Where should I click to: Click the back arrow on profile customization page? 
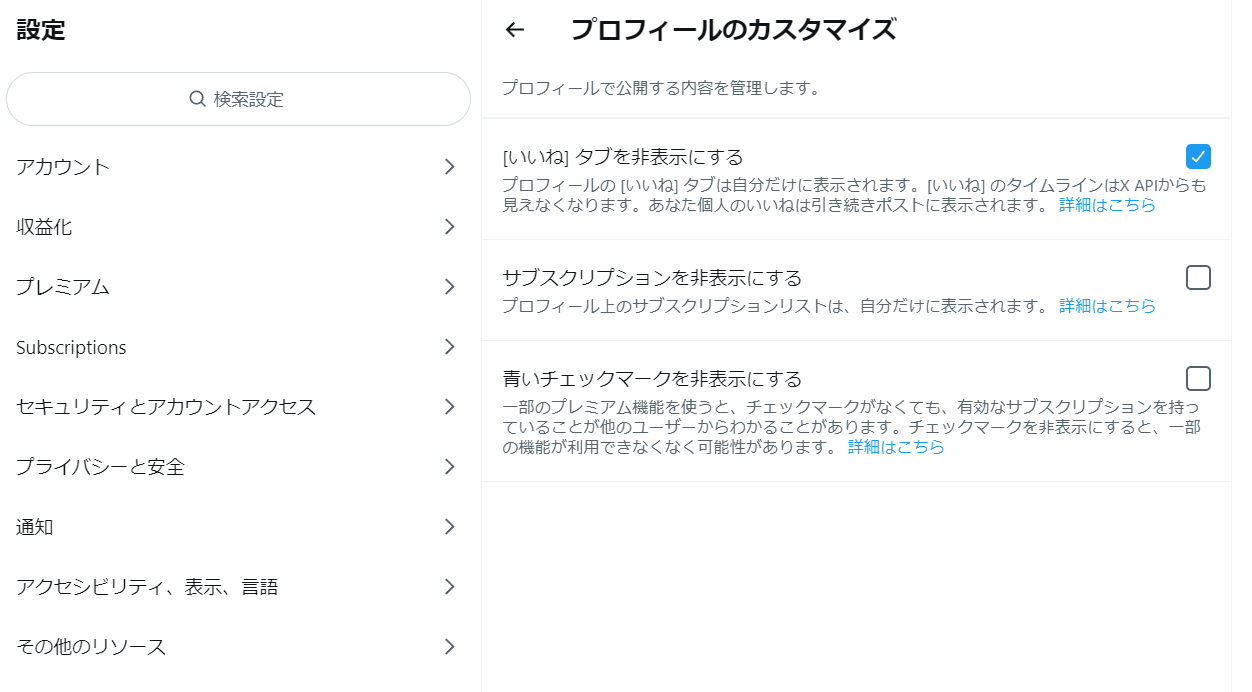pyautogui.click(x=514, y=29)
